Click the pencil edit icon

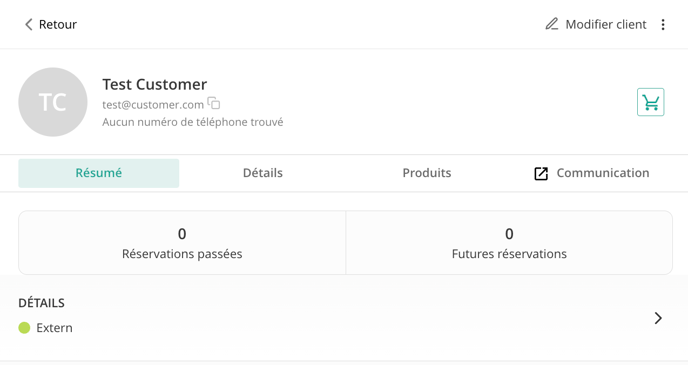pos(552,24)
